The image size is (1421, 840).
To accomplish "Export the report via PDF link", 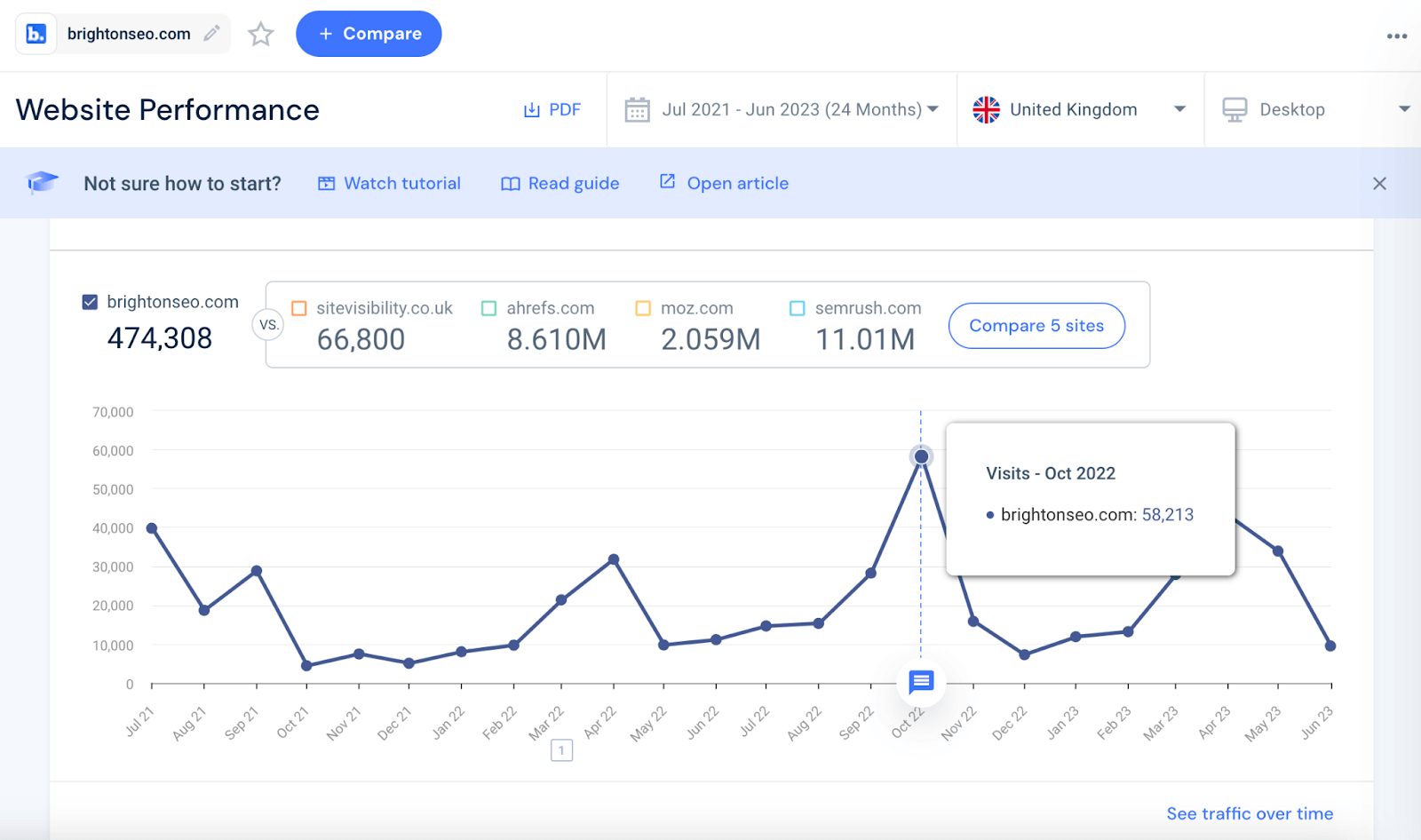I will point(564,110).
